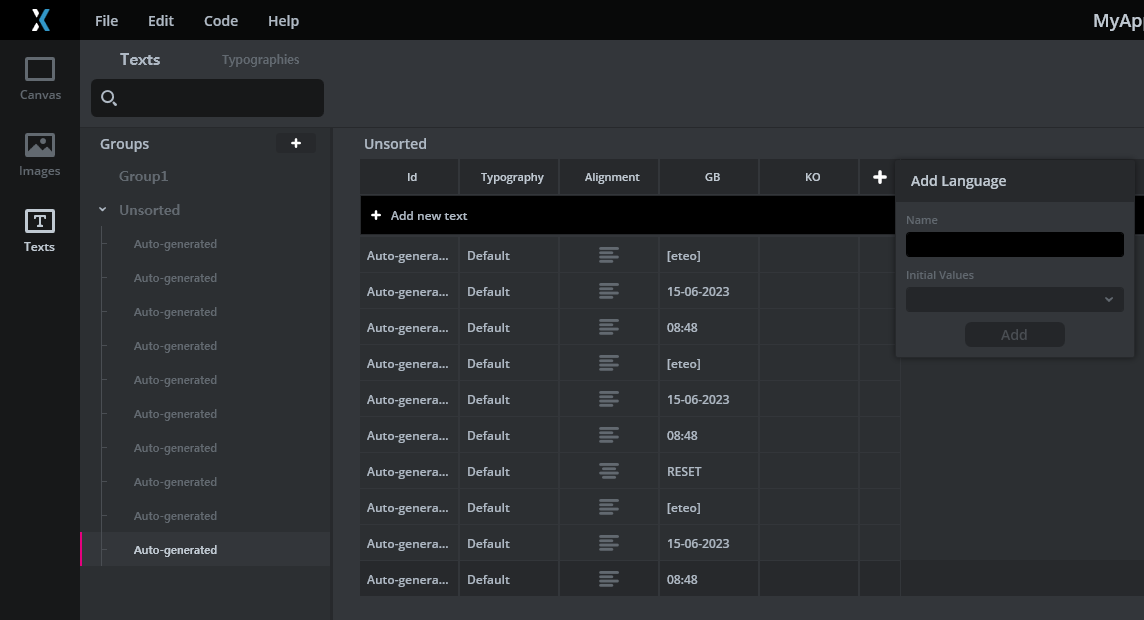Add a new group with plus icon
1144x620 pixels.
click(x=295, y=143)
